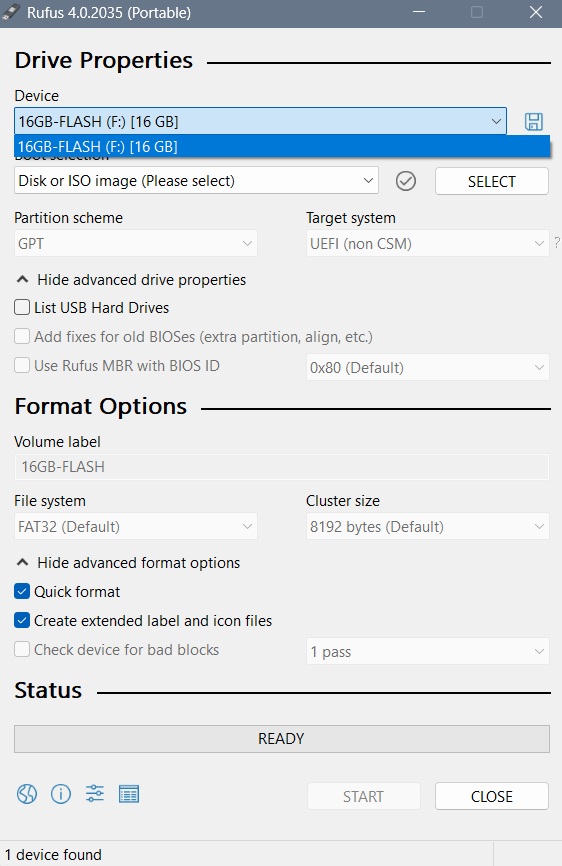This screenshot has height=866, width=562.
Task: Collapse Hide advanced format options
Action: [128, 563]
